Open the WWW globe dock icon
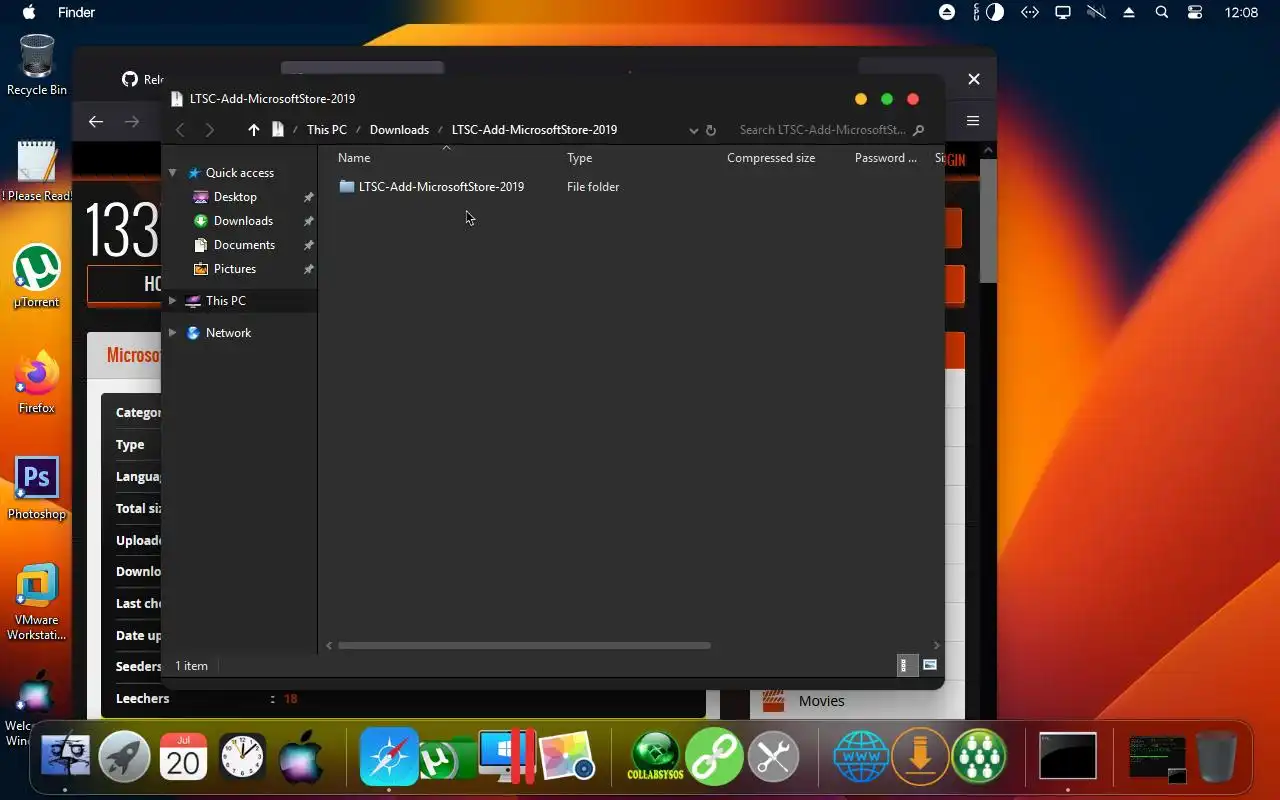Screen dimensions: 1280x800 coord(861,757)
